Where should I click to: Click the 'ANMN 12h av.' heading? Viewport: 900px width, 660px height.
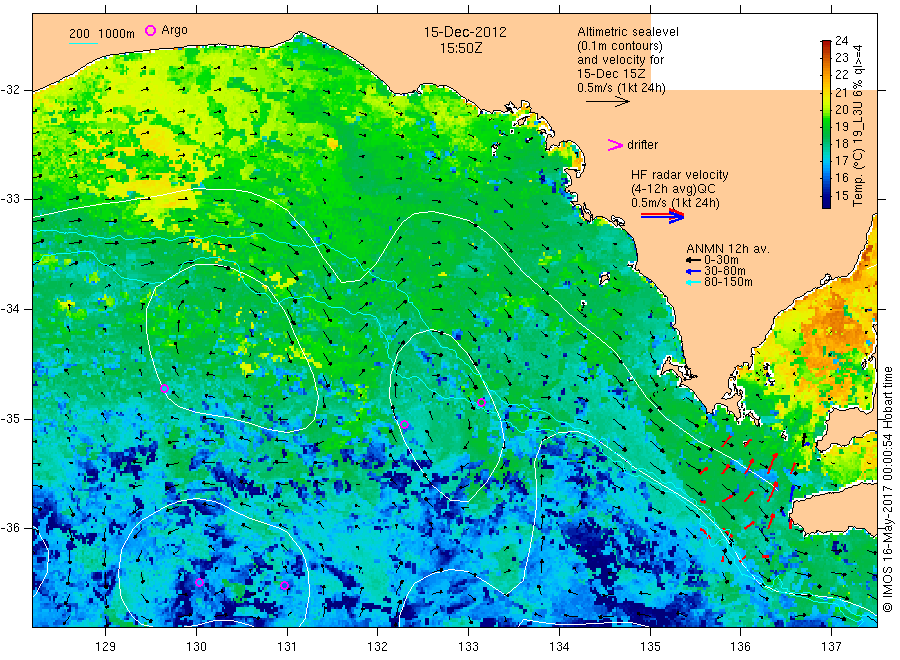(728, 249)
